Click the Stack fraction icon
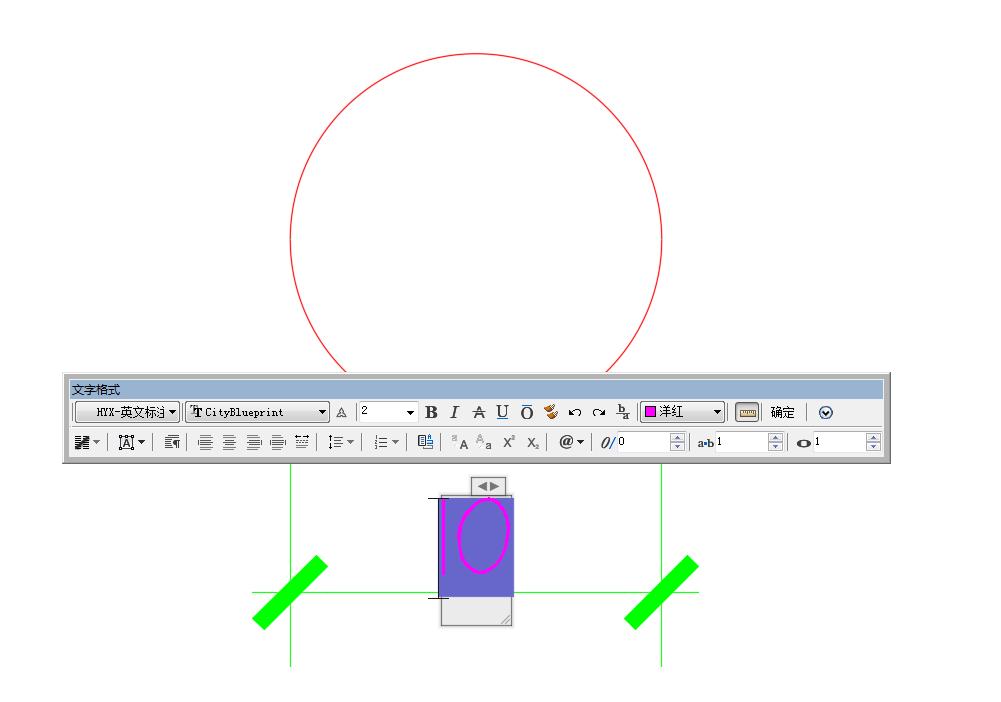The height and width of the screenshot is (702, 1001). [x=623, y=412]
